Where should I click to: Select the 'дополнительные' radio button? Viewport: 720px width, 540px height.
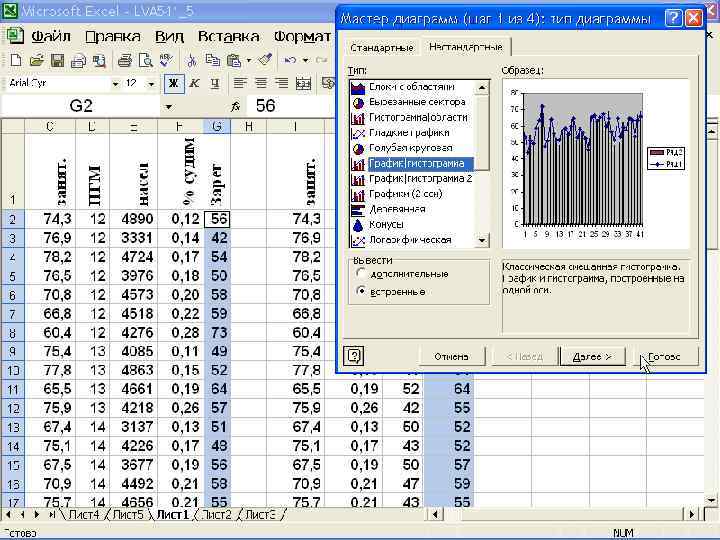tap(361, 272)
